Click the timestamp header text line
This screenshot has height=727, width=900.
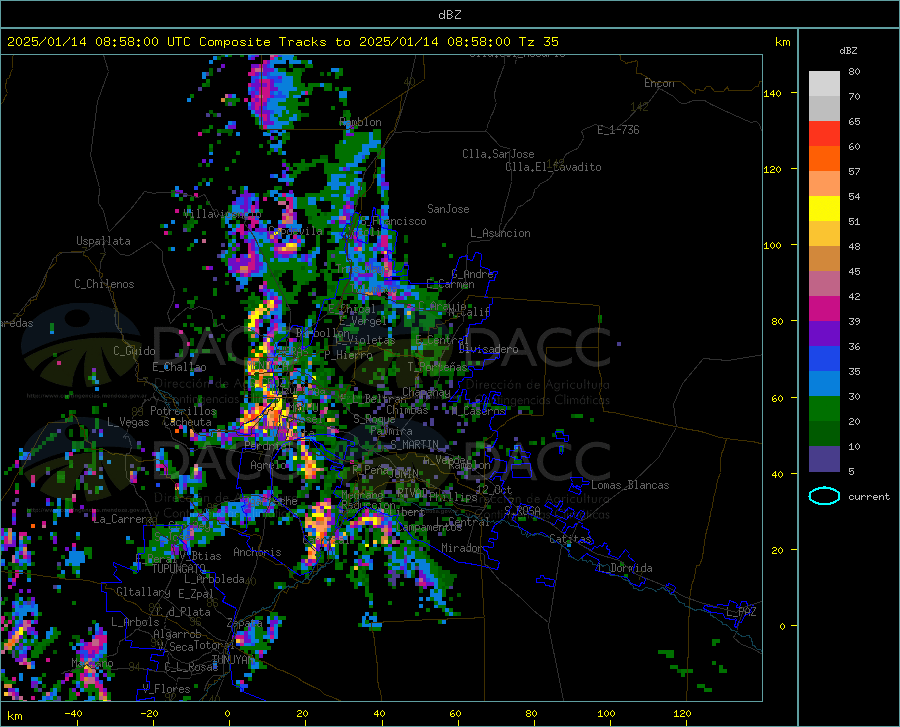[x=282, y=42]
